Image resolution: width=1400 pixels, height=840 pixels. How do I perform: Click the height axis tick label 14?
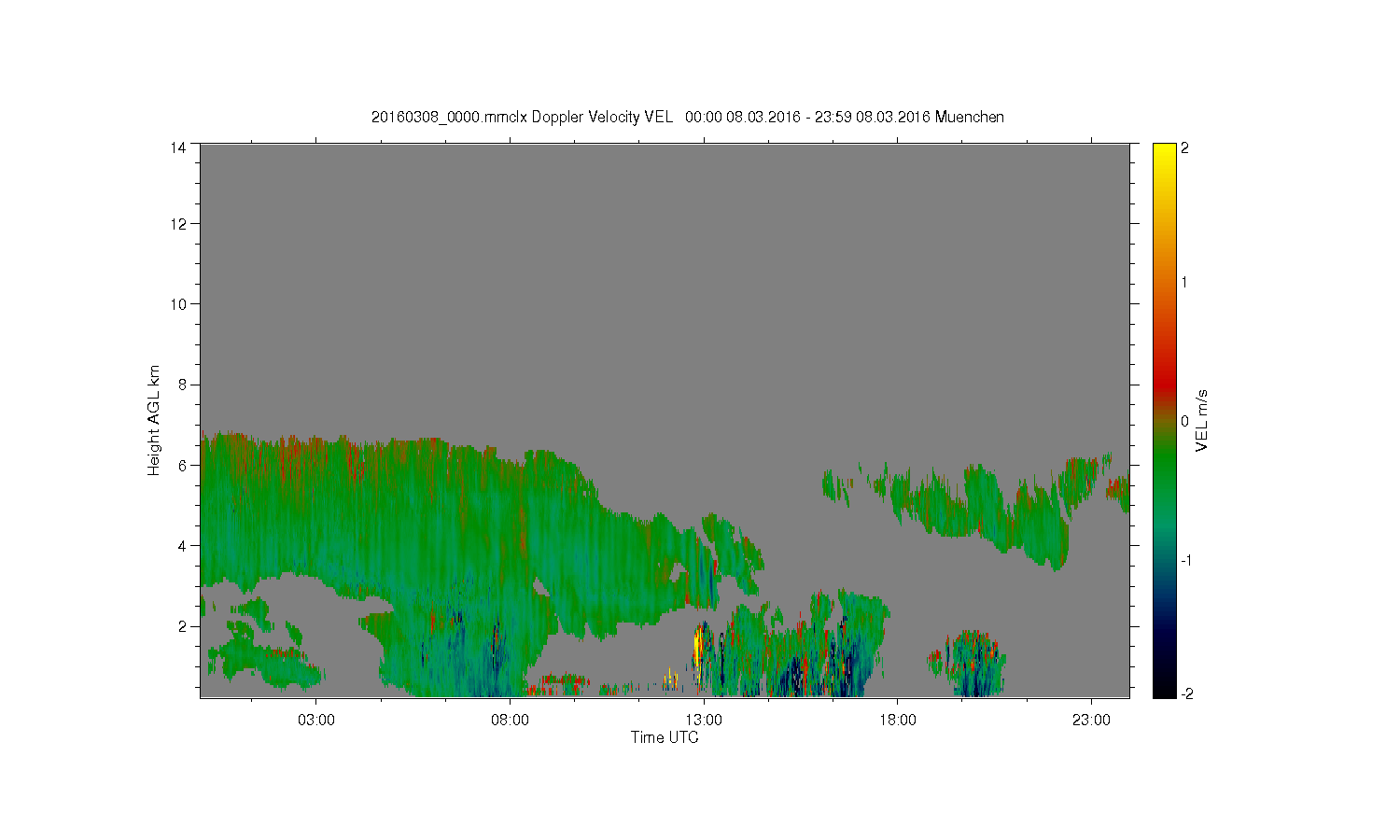[x=178, y=147]
